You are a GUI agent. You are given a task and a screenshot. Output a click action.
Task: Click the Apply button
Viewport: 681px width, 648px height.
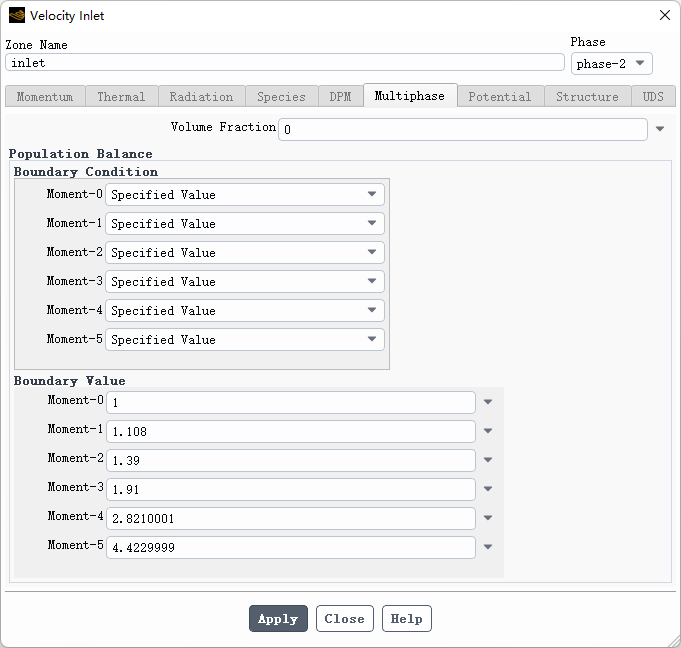pyautogui.click(x=278, y=618)
